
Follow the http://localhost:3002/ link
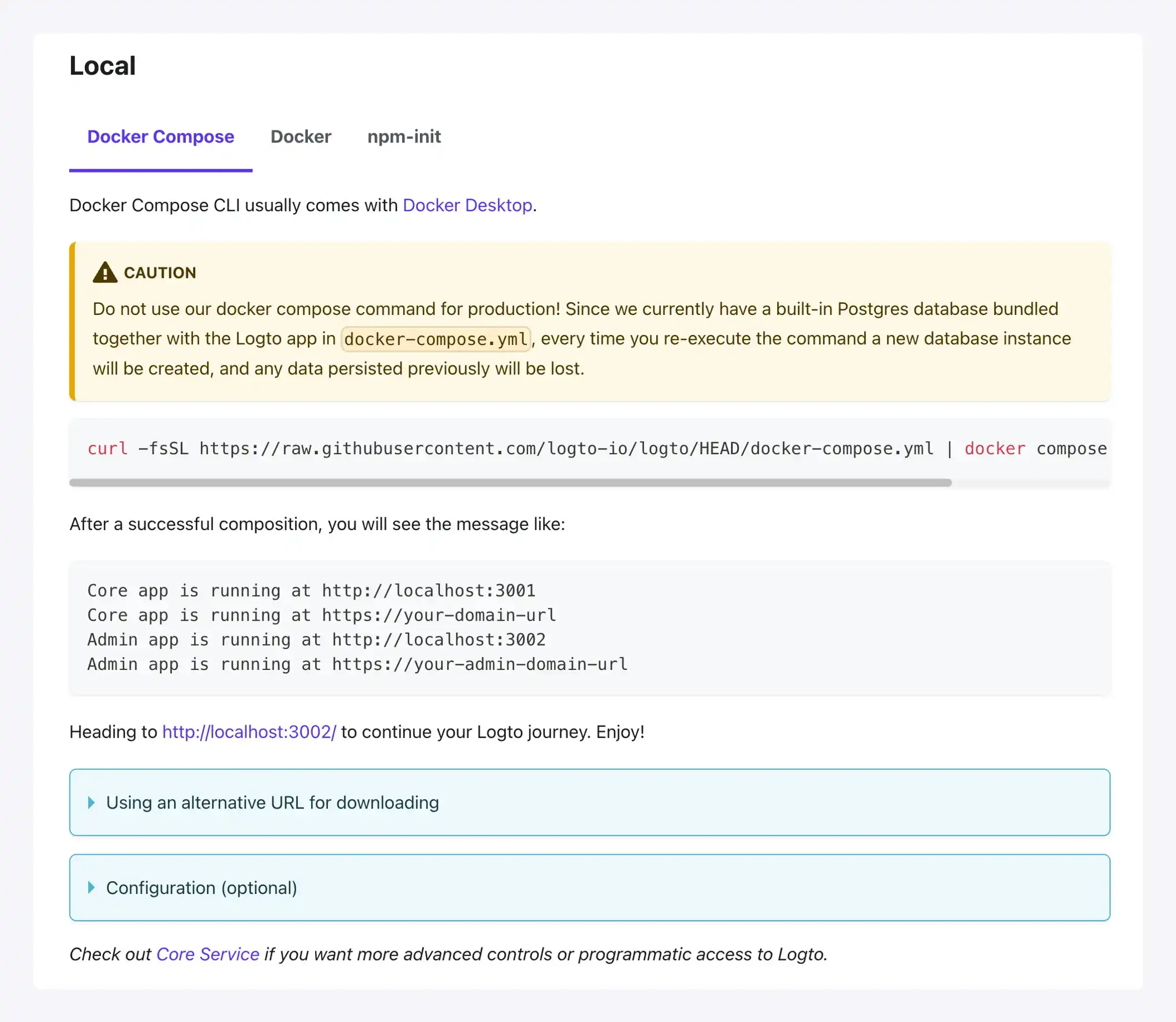249,733
